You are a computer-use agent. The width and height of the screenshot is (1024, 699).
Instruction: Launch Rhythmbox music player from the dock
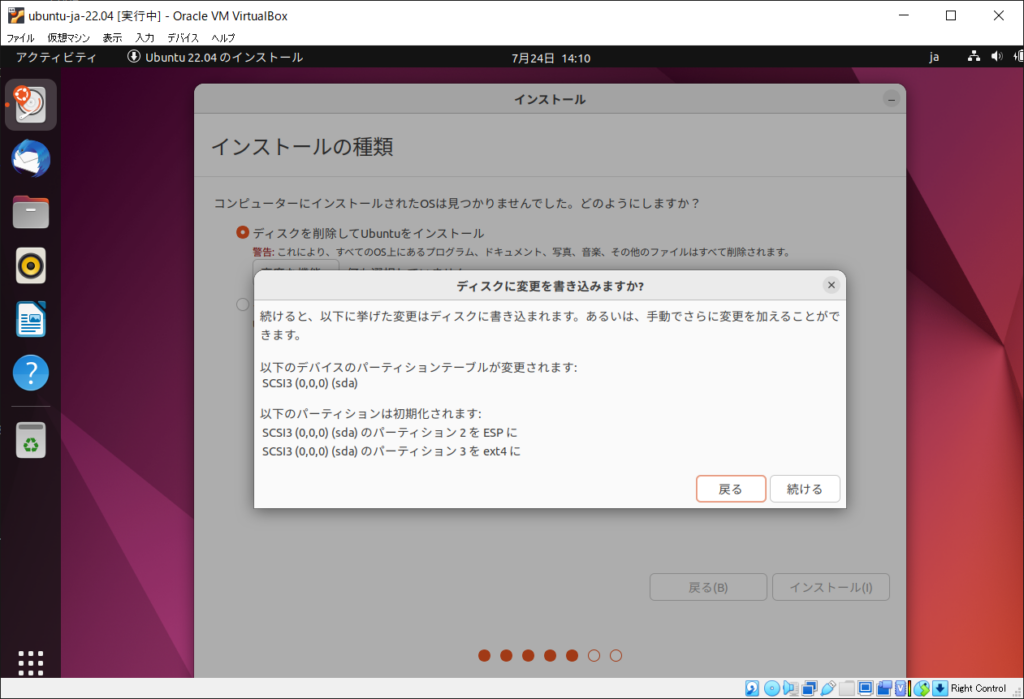coord(30,265)
